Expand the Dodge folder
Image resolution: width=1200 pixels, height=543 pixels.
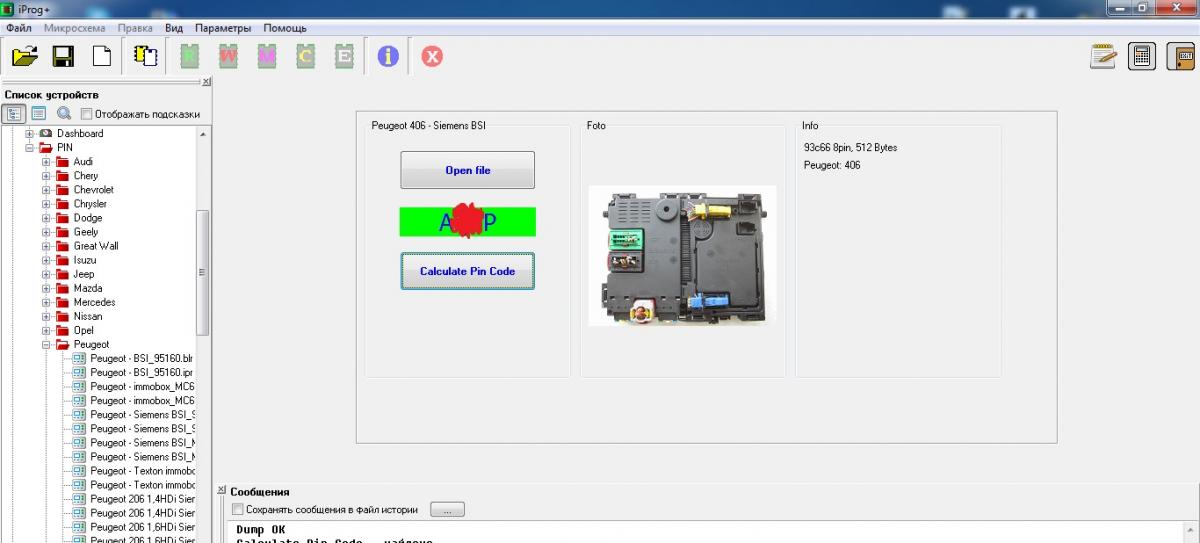[x=46, y=217]
